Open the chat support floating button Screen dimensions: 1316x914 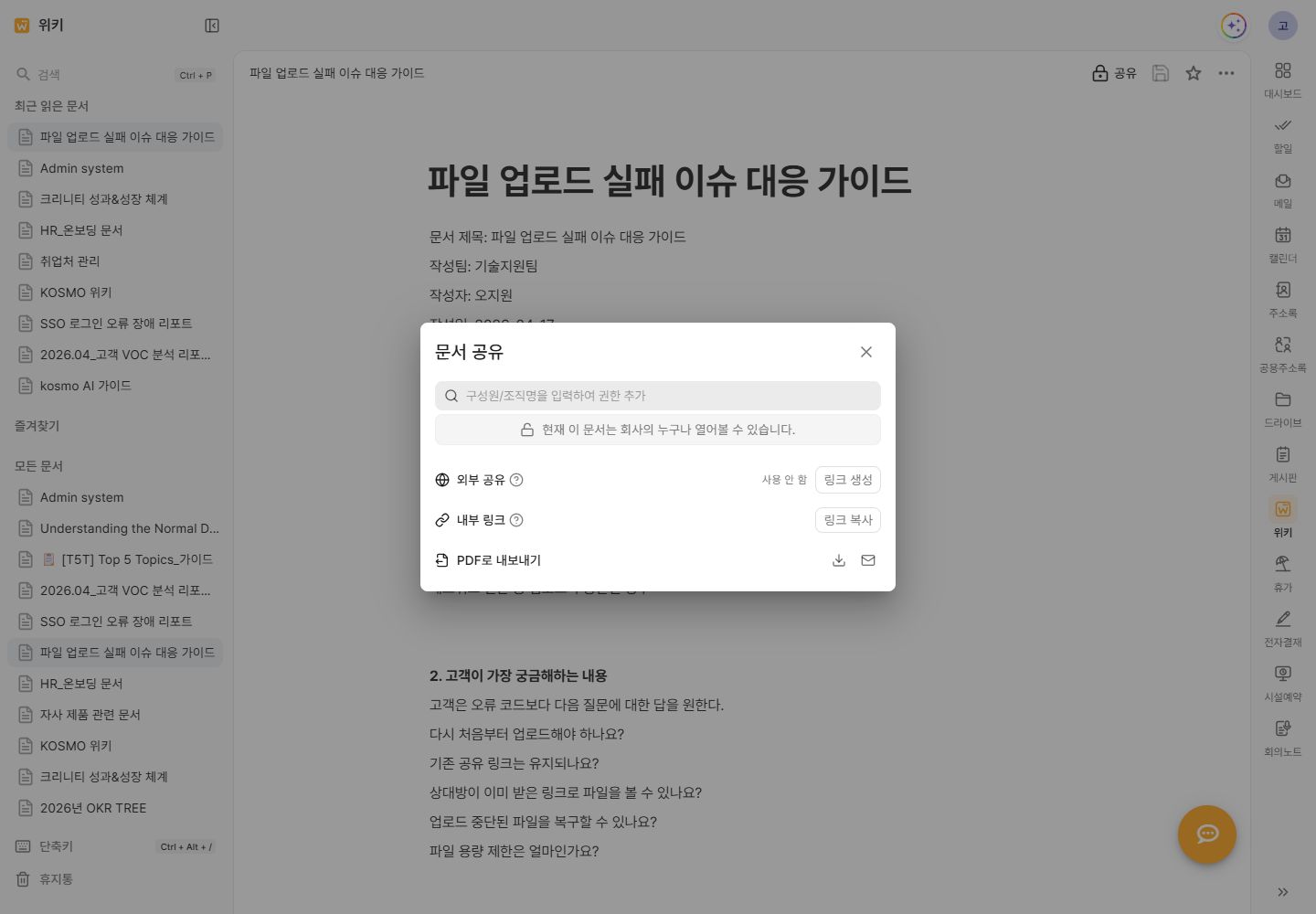click(1207, 834)
